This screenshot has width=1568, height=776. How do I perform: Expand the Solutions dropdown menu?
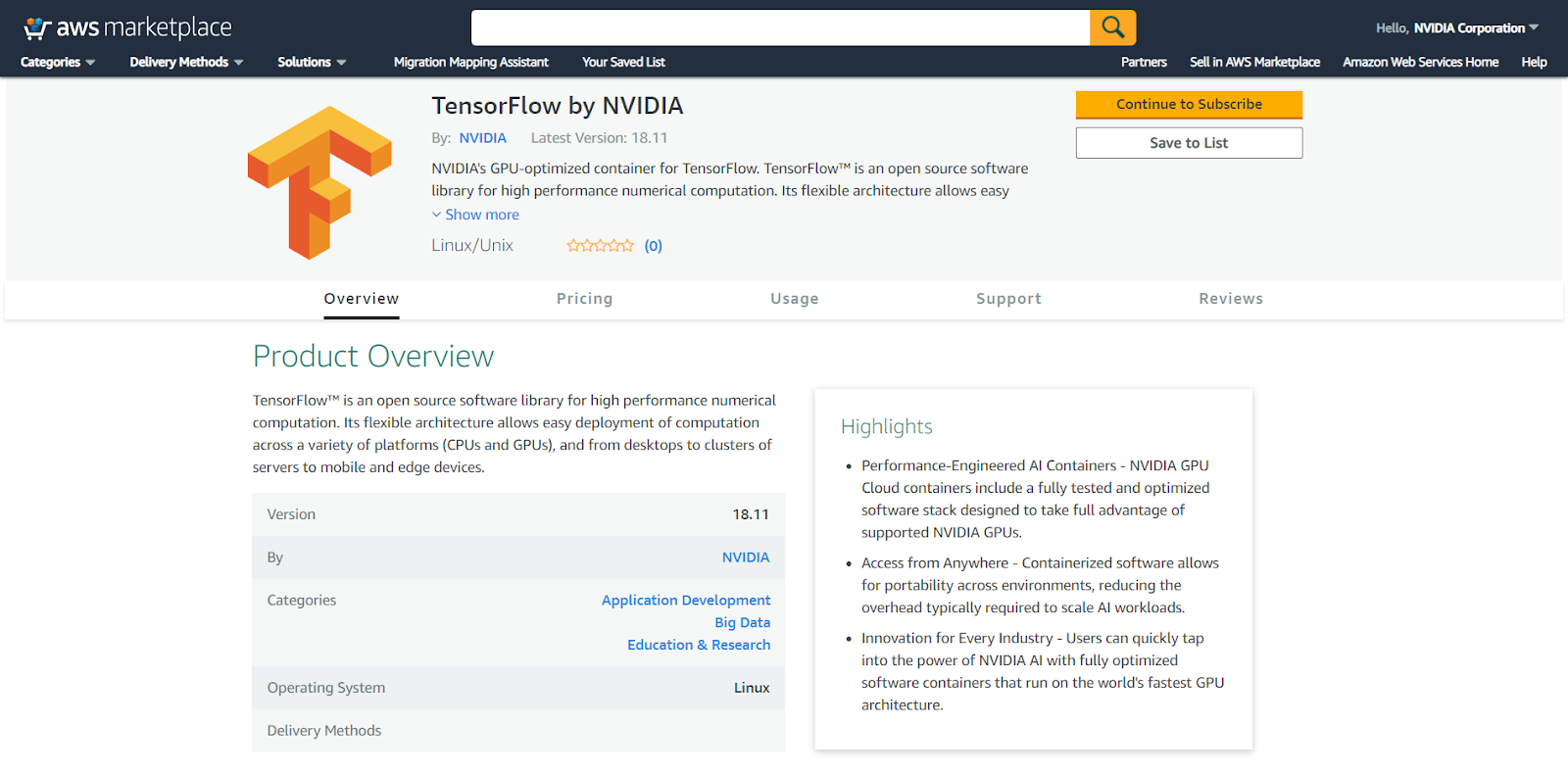(312, 62)
